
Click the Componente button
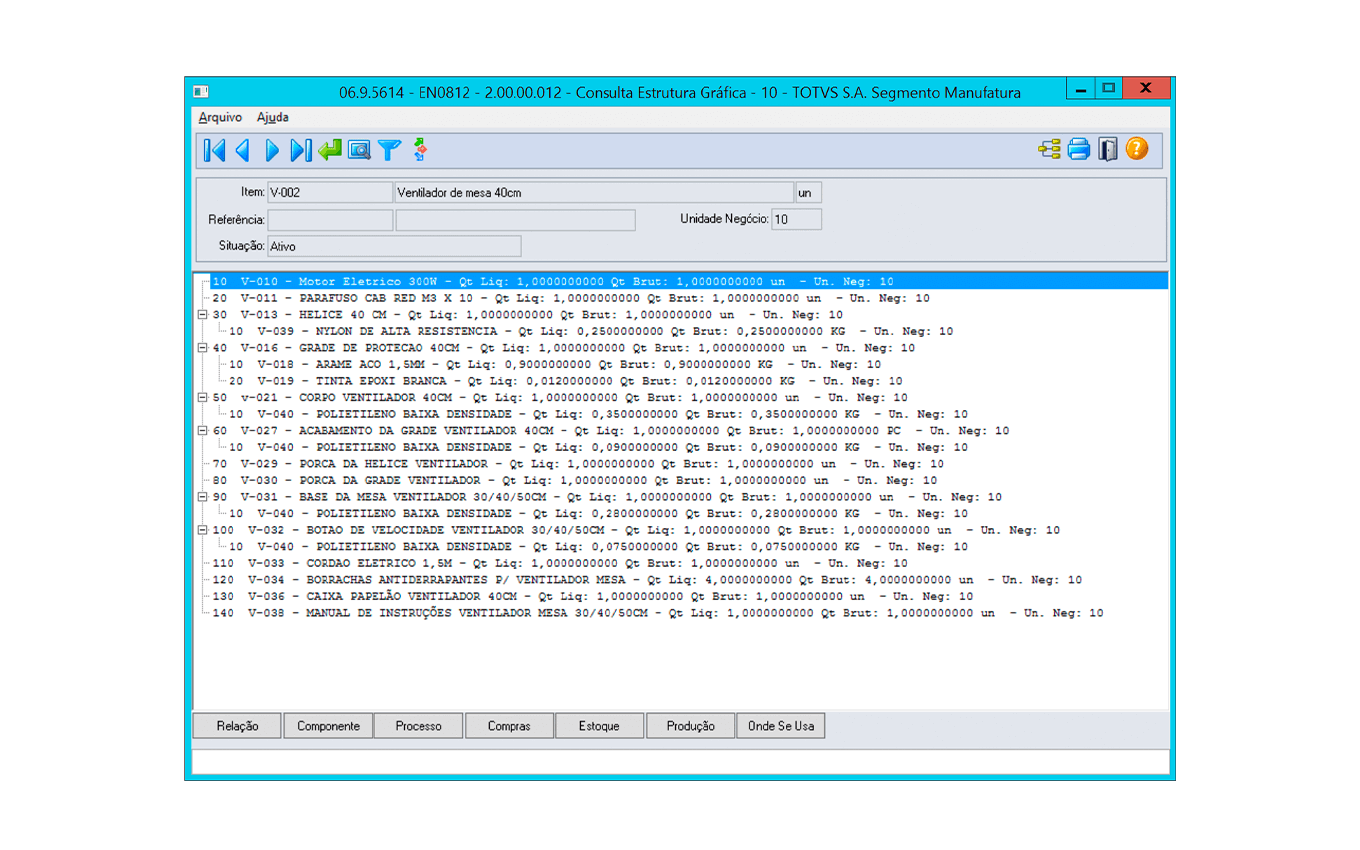click(328, 726)
